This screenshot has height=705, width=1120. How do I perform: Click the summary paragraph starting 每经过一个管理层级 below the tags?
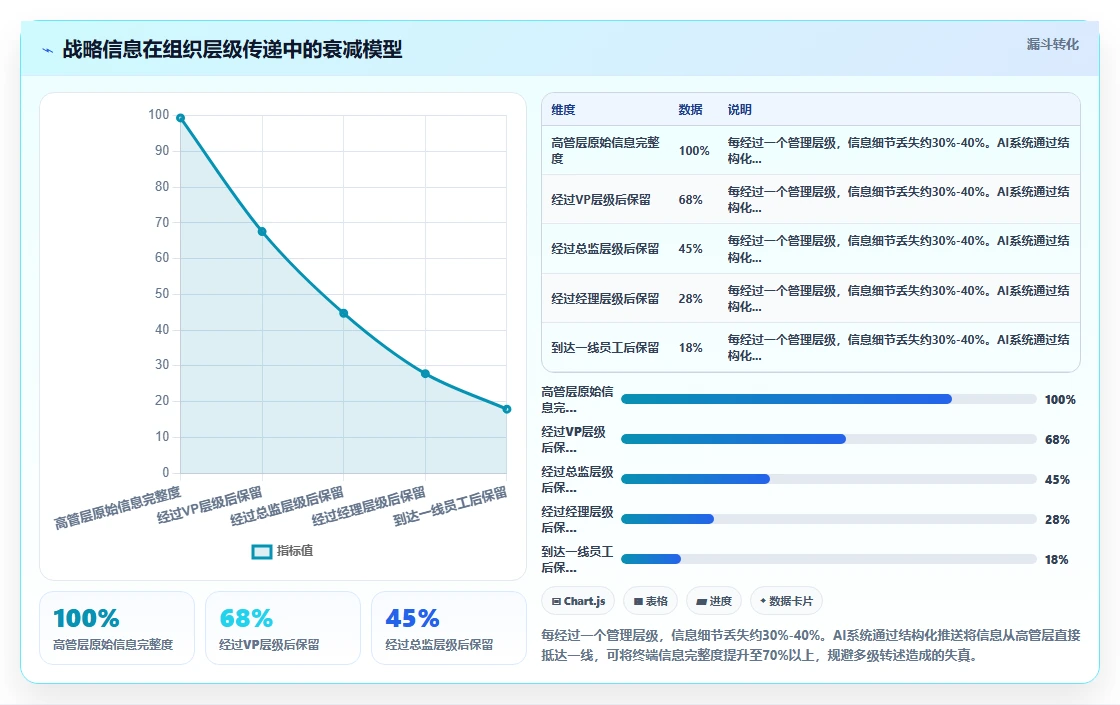[811, 645]
